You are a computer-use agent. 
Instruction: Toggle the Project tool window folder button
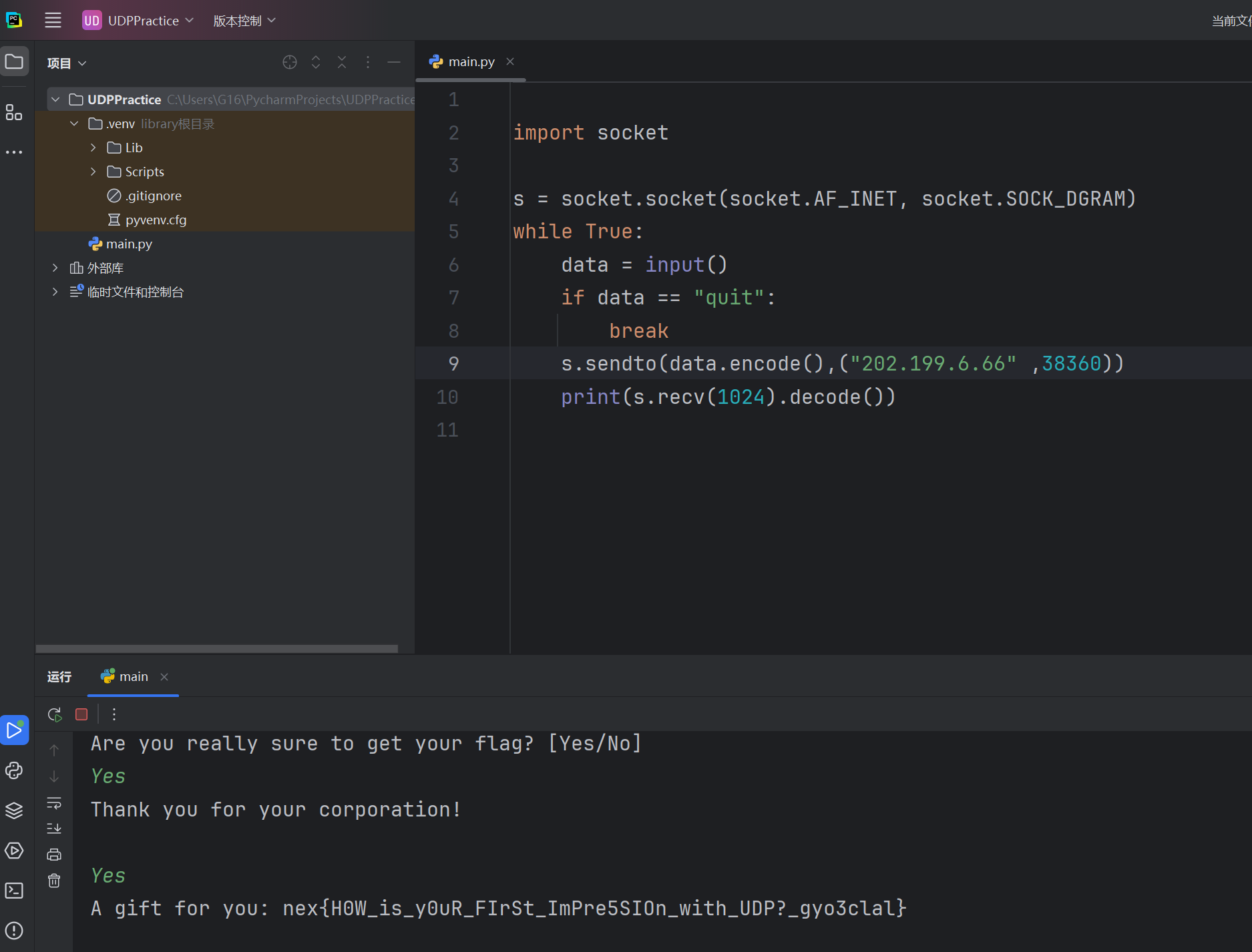(x=14, y=62)
